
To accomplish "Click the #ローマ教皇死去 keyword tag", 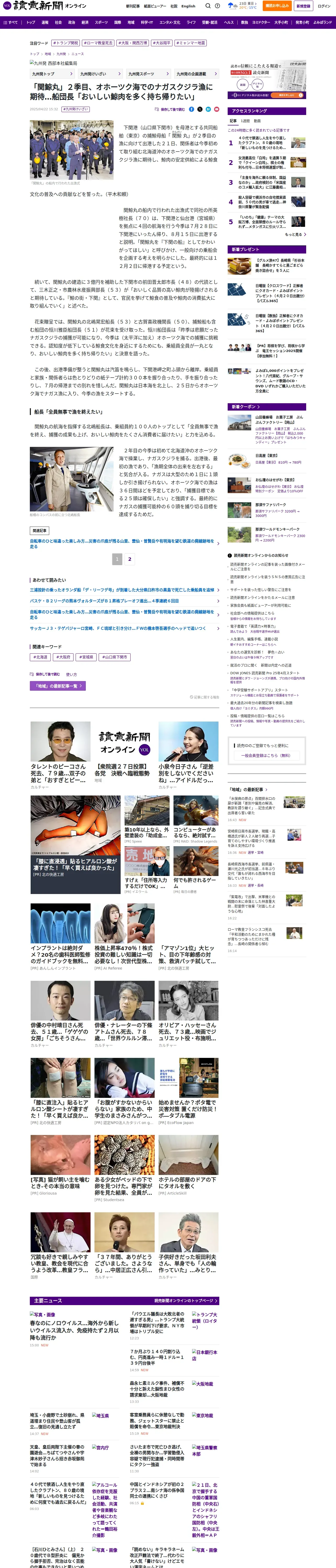I will click(x=98, y=43).
